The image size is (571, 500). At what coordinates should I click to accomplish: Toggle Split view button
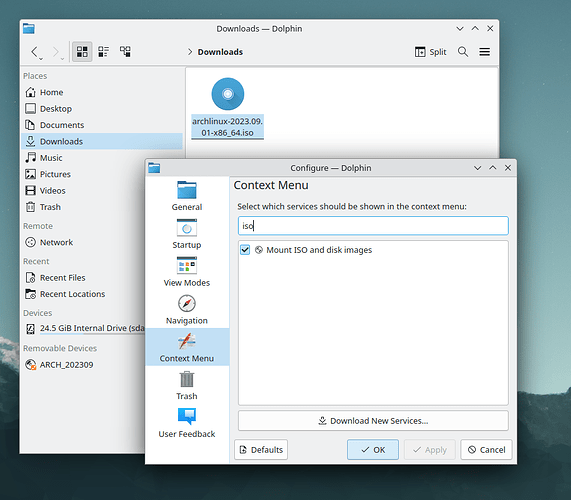click(430, 52)
